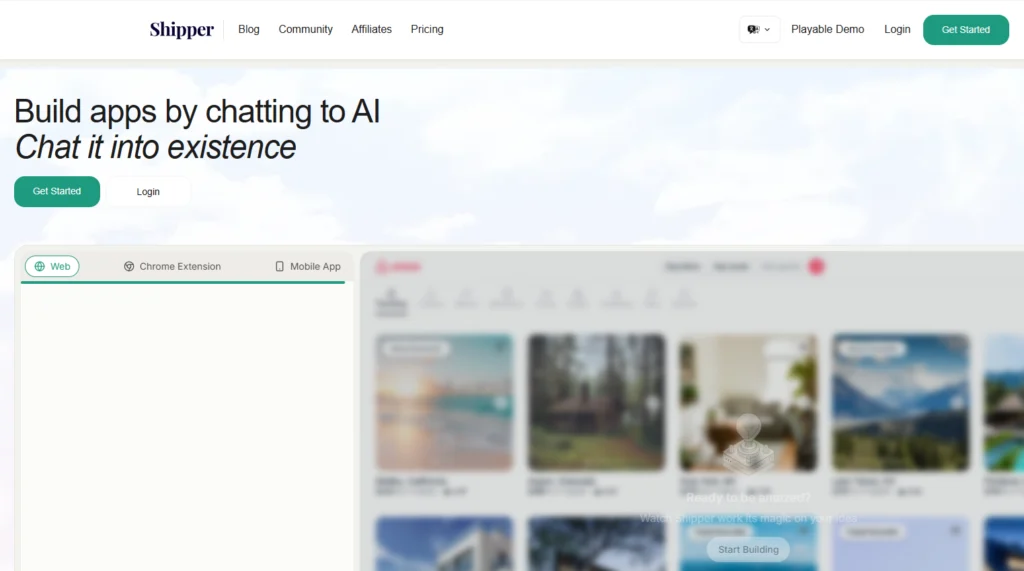
Task: View the Pricing page
Action: (x=427, y=30)
